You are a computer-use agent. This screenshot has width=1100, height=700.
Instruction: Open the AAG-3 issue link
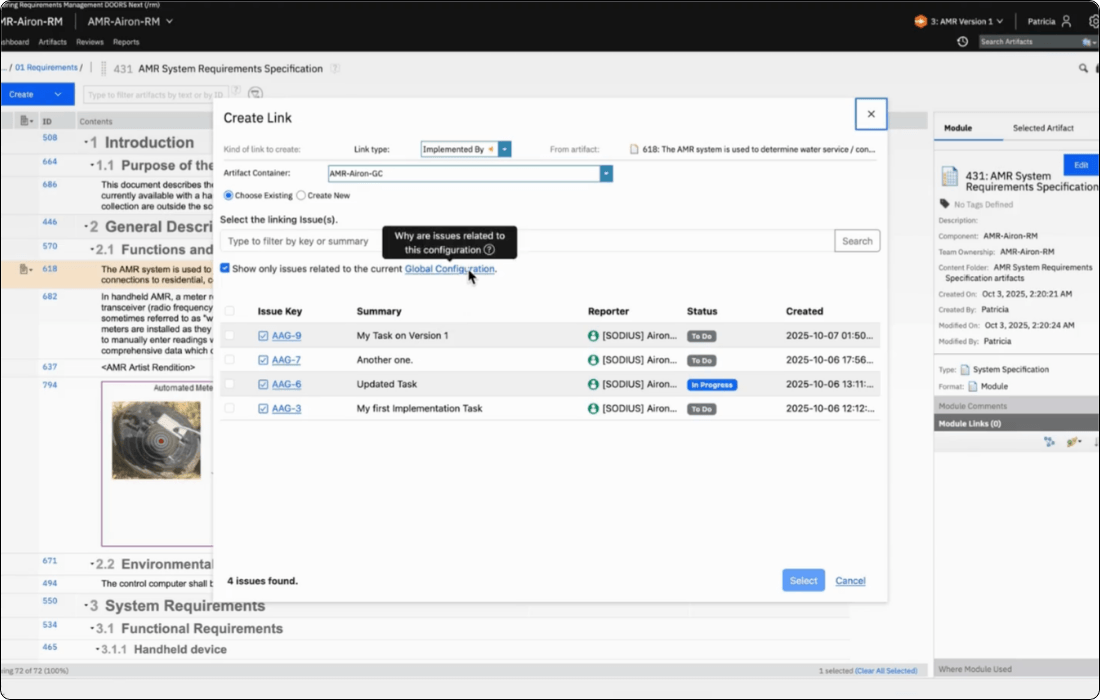point(286,408)
